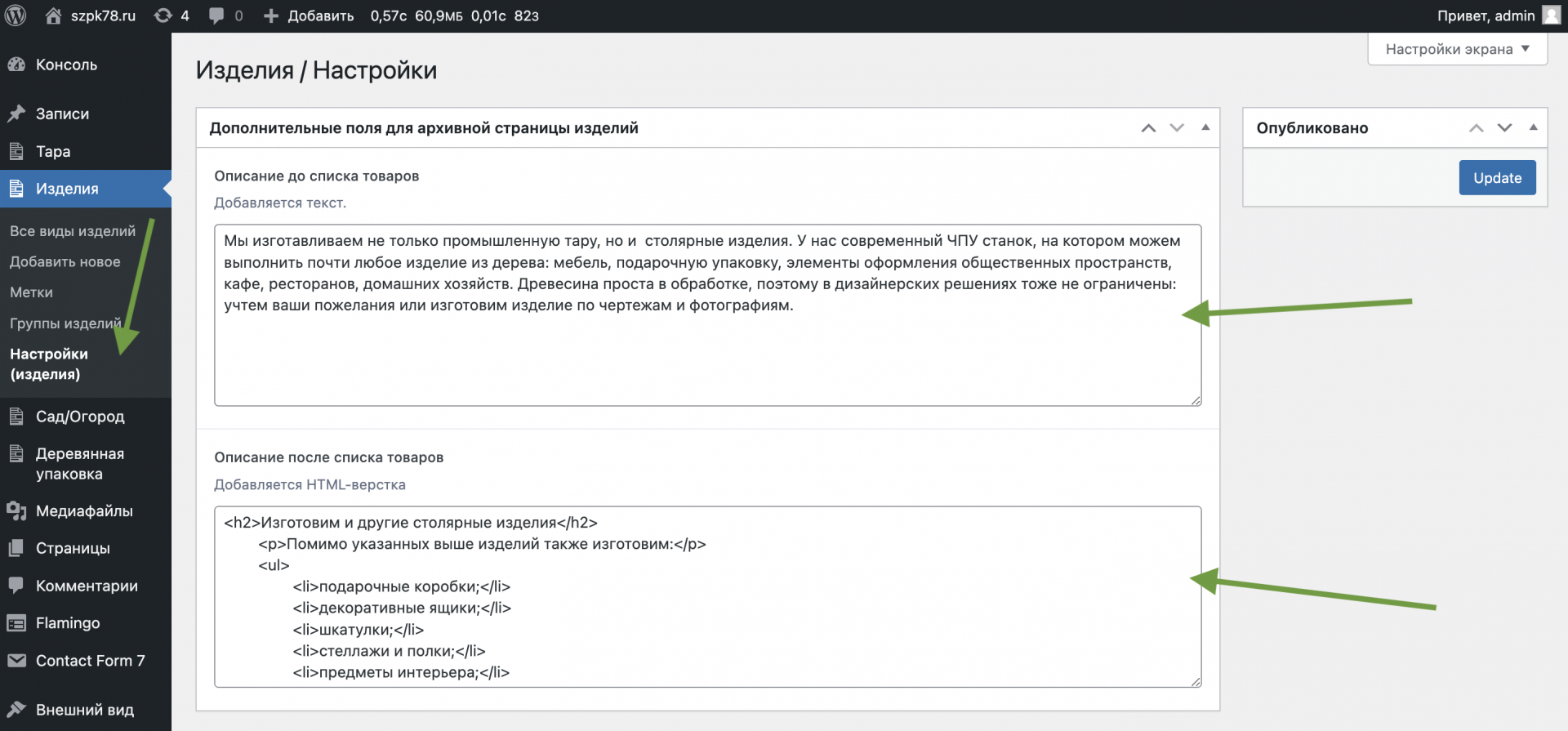
Task: Collapse the Опубликовано panel
Action: pos(1534,127)
